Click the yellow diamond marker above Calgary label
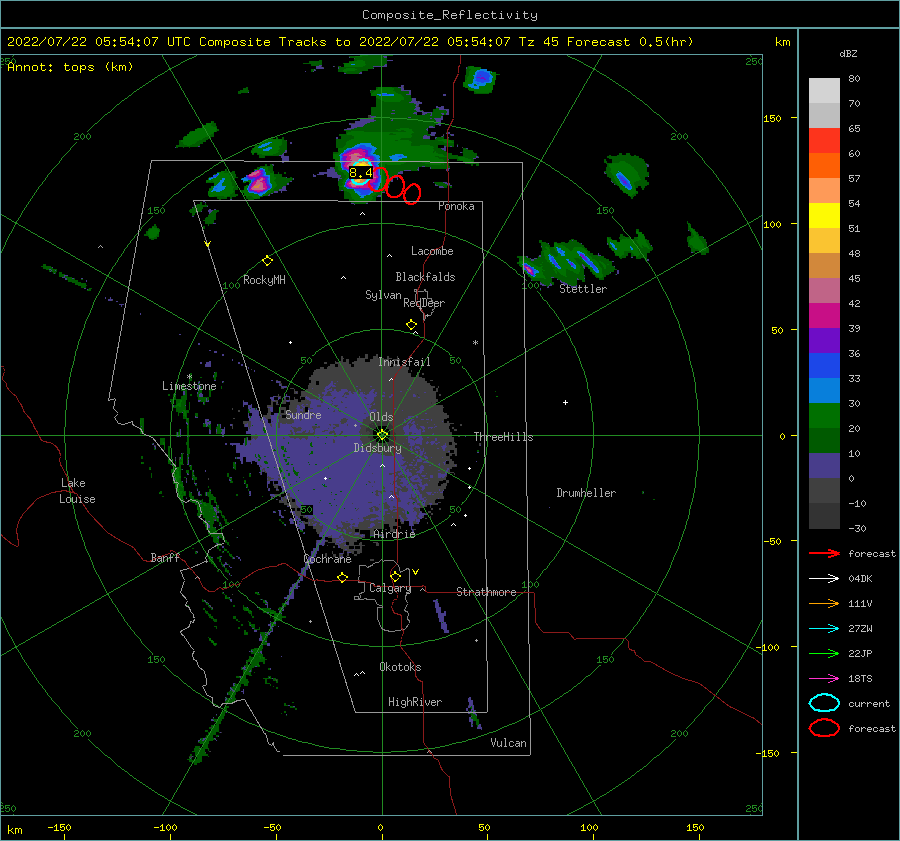The width and height of the screenshot is (900, 841). 395,576
